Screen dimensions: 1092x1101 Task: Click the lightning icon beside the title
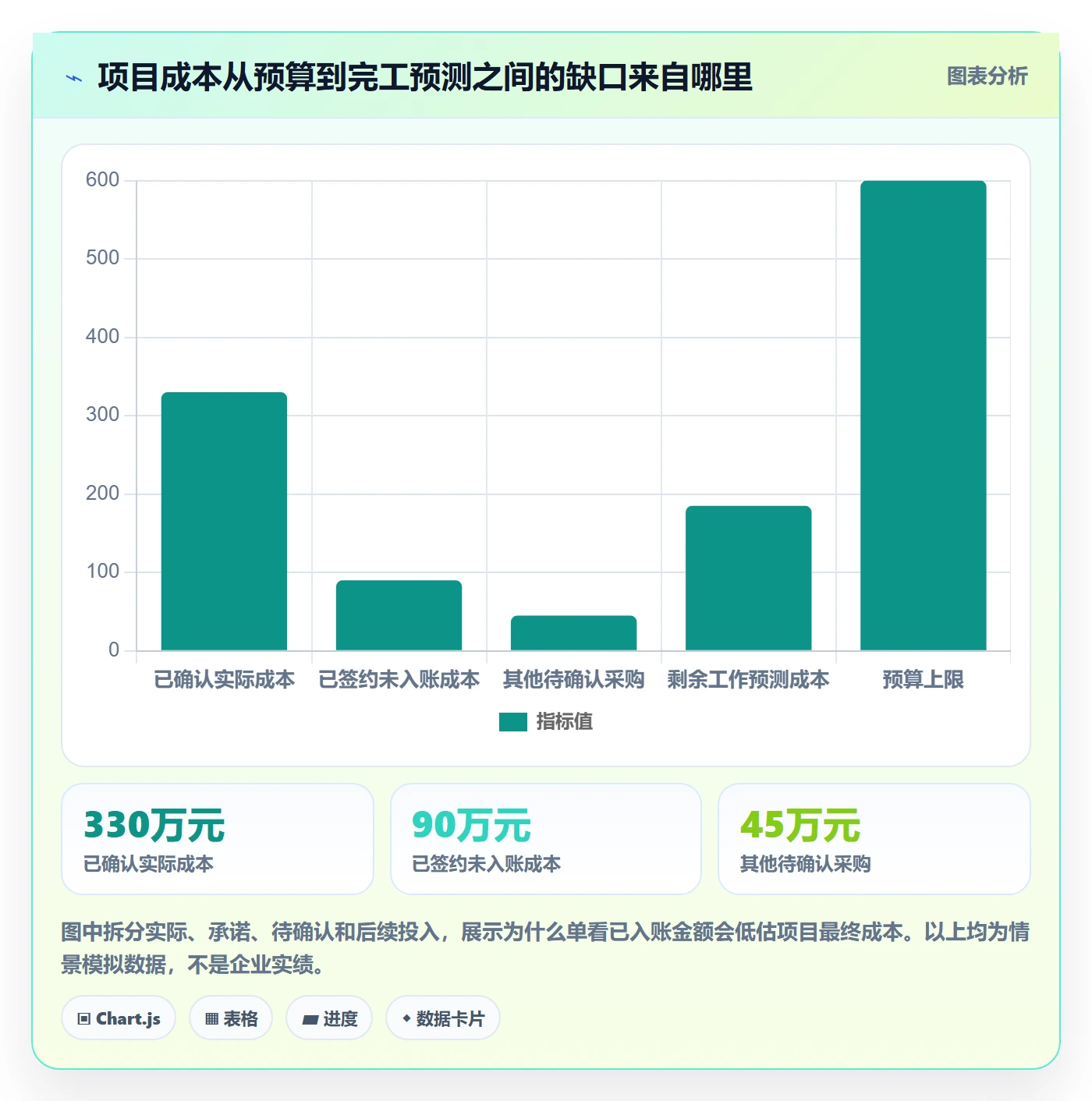point(74,78)
